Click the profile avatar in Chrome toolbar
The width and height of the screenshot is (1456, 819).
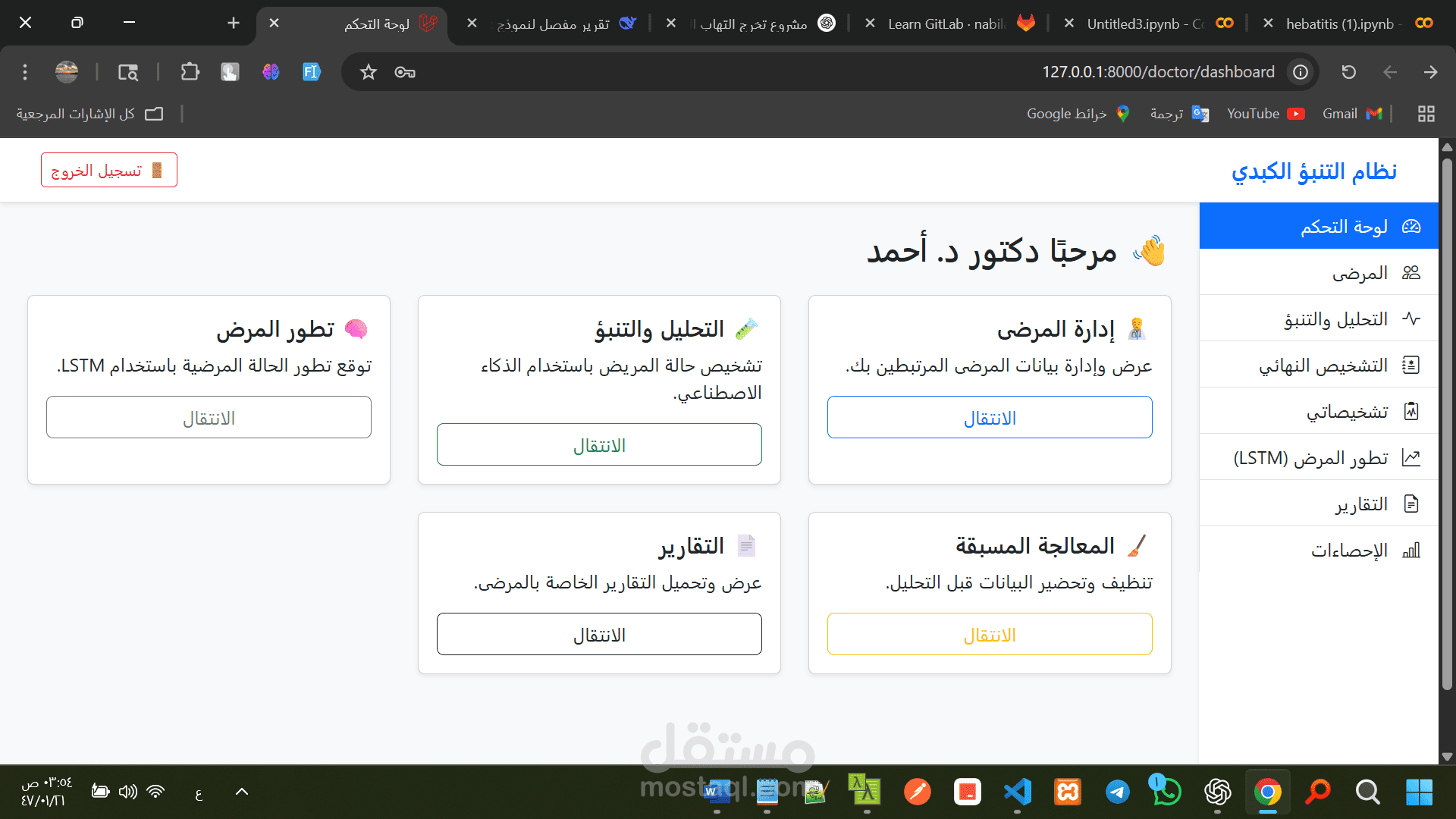pos(67,72)
